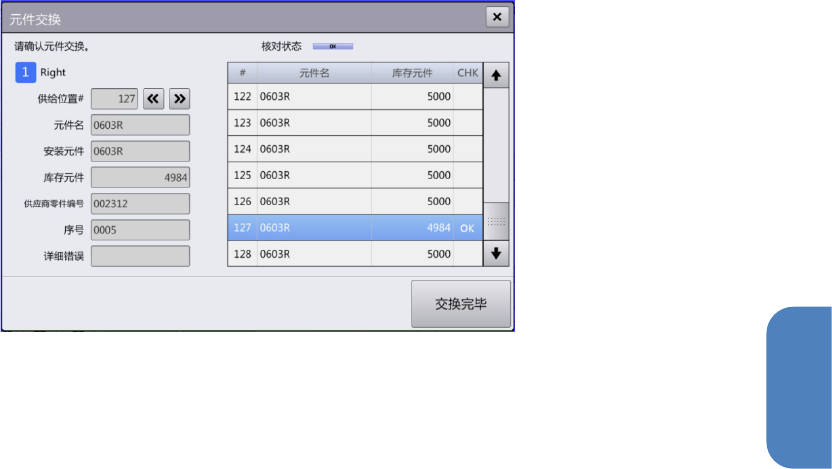Viewport: 832px width, 469px height.
Task: Click the 供给位置# field showing 127
Action: coord(115,99)
